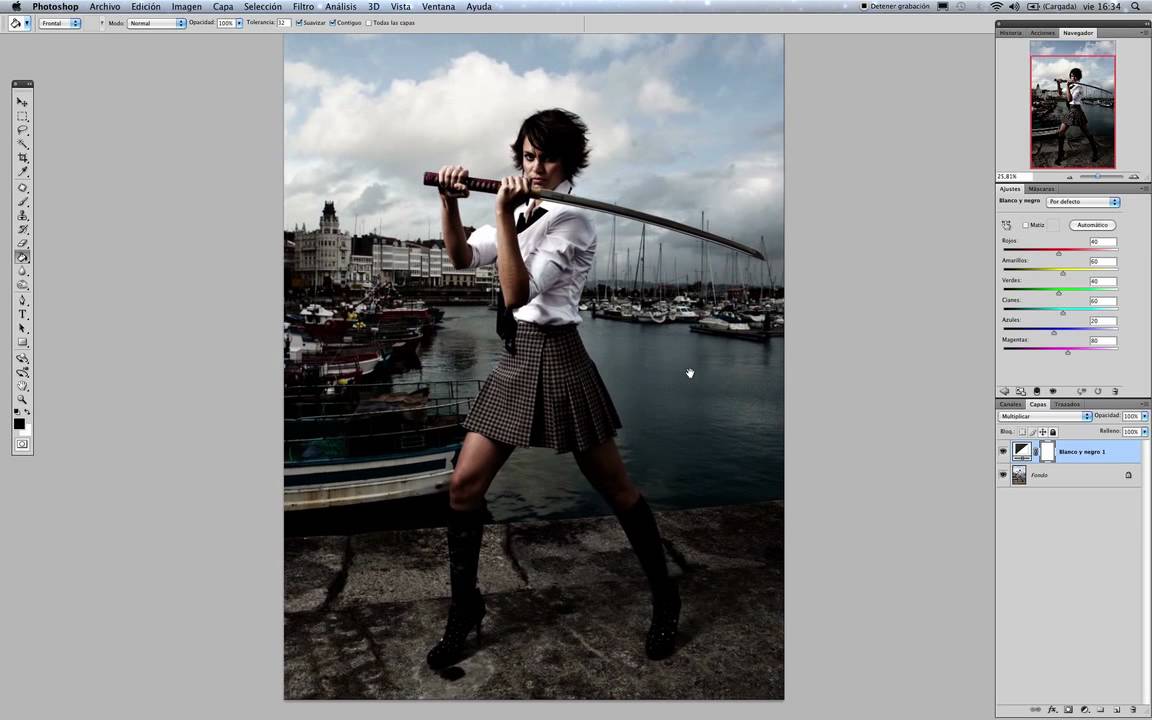
Task: Open the options bar Opacidad dropdown arrow
Action: (x=239, y=24)
